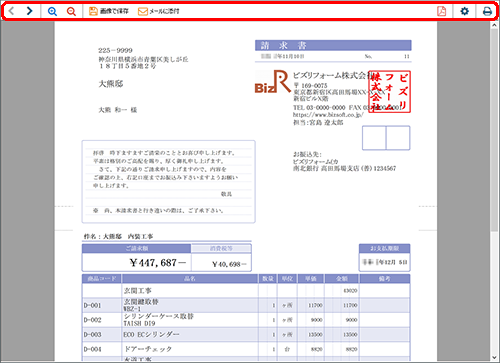Click the BizR company logo
500x363 pixels.
coord(273,81)
